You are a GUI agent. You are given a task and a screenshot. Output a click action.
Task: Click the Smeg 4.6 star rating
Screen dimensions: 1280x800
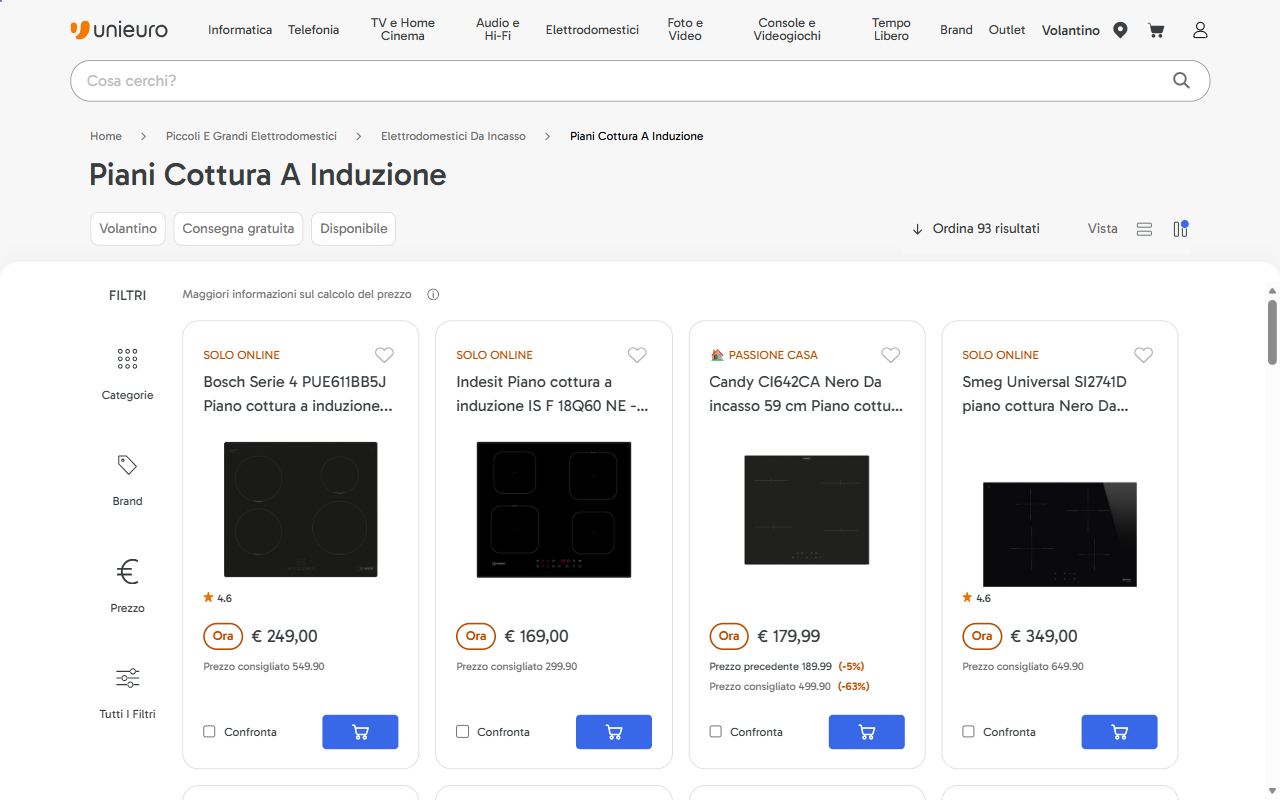[x=976, y=598]
